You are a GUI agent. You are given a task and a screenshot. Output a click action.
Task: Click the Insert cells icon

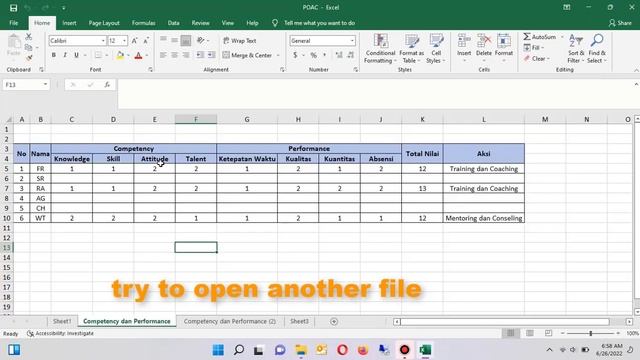pyautogui.click(x=464, y=41)
